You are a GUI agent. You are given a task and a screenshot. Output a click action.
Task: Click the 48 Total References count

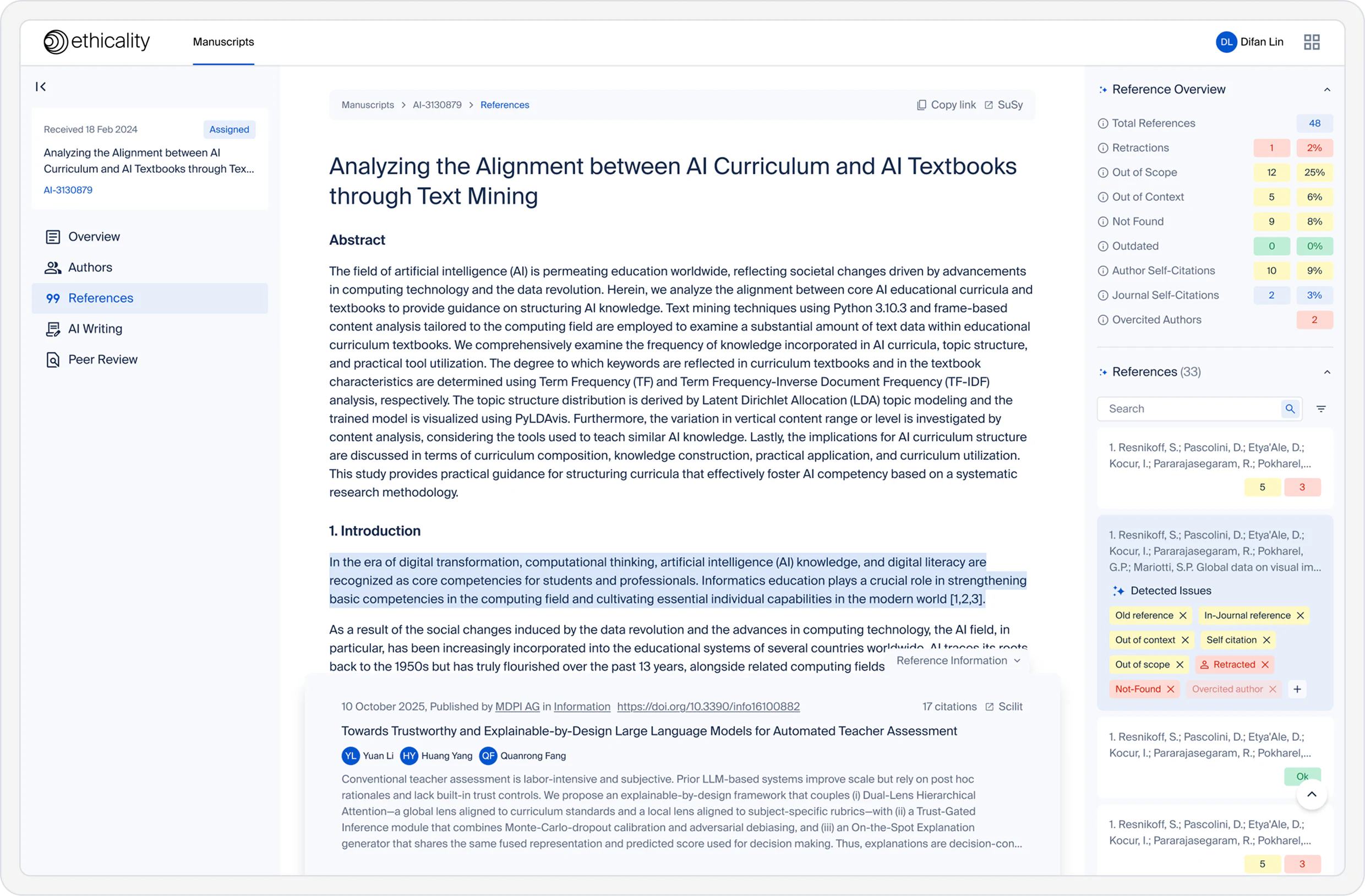(1314, 123)
